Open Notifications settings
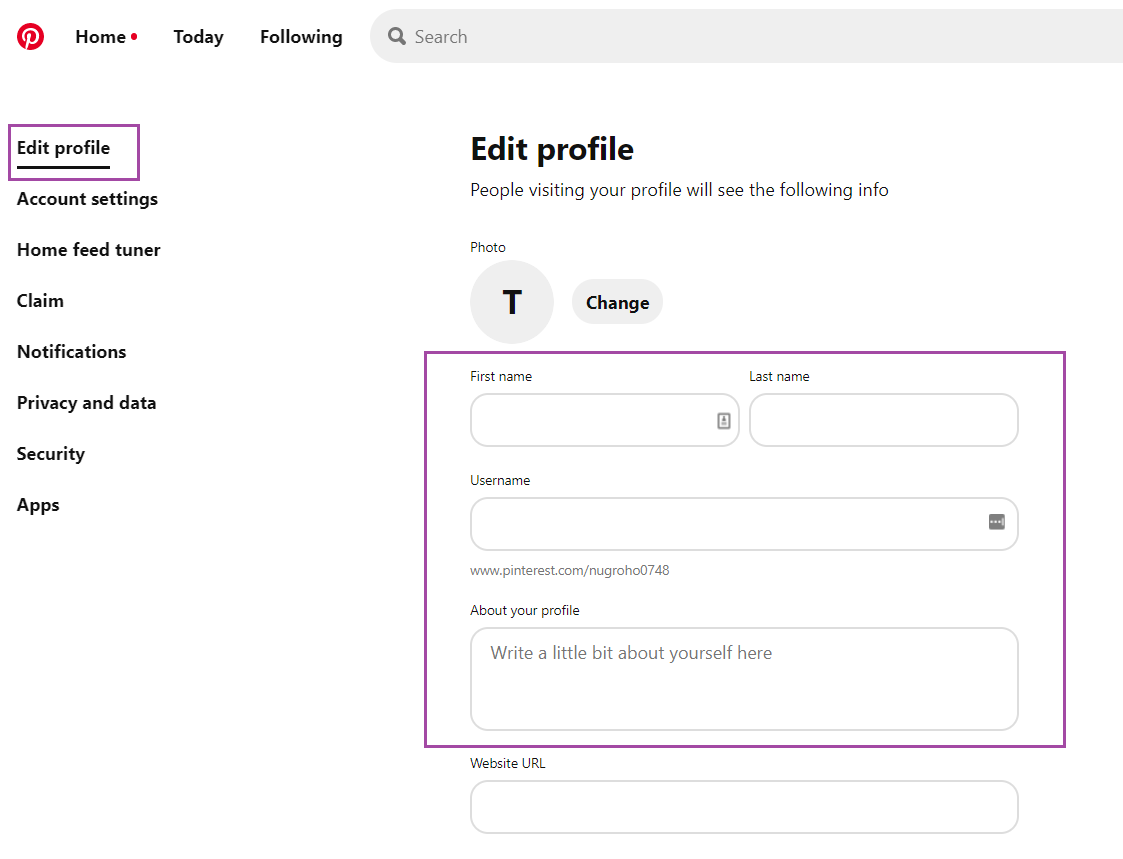Image resolution: width=1123 pixels, height=859 pixels. [71, 352]
